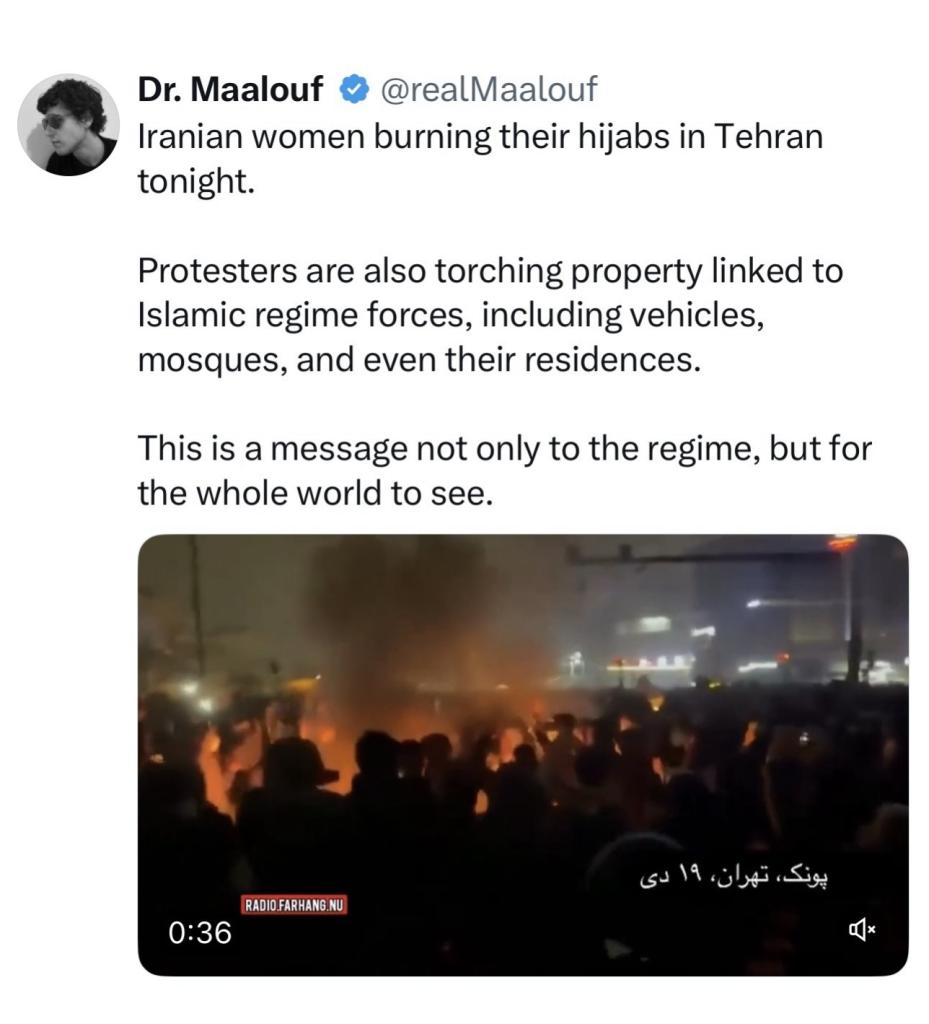Screen dimensions: 929x1024
Task: Open Dr. Maalouf's profile picture
Action: tap(69, 124)
